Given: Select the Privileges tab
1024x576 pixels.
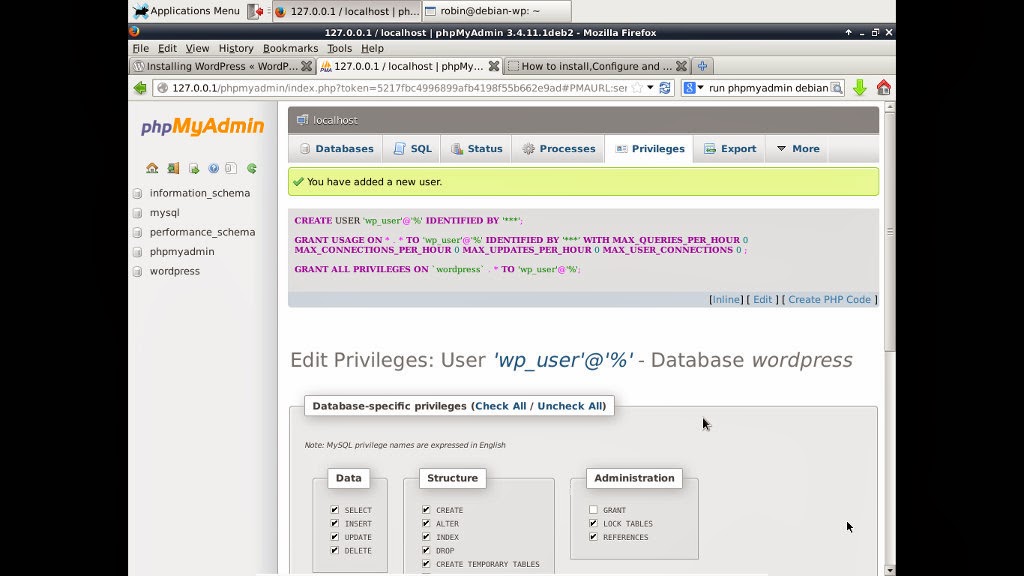Looking at the screenshot, I should pos(650,149).
